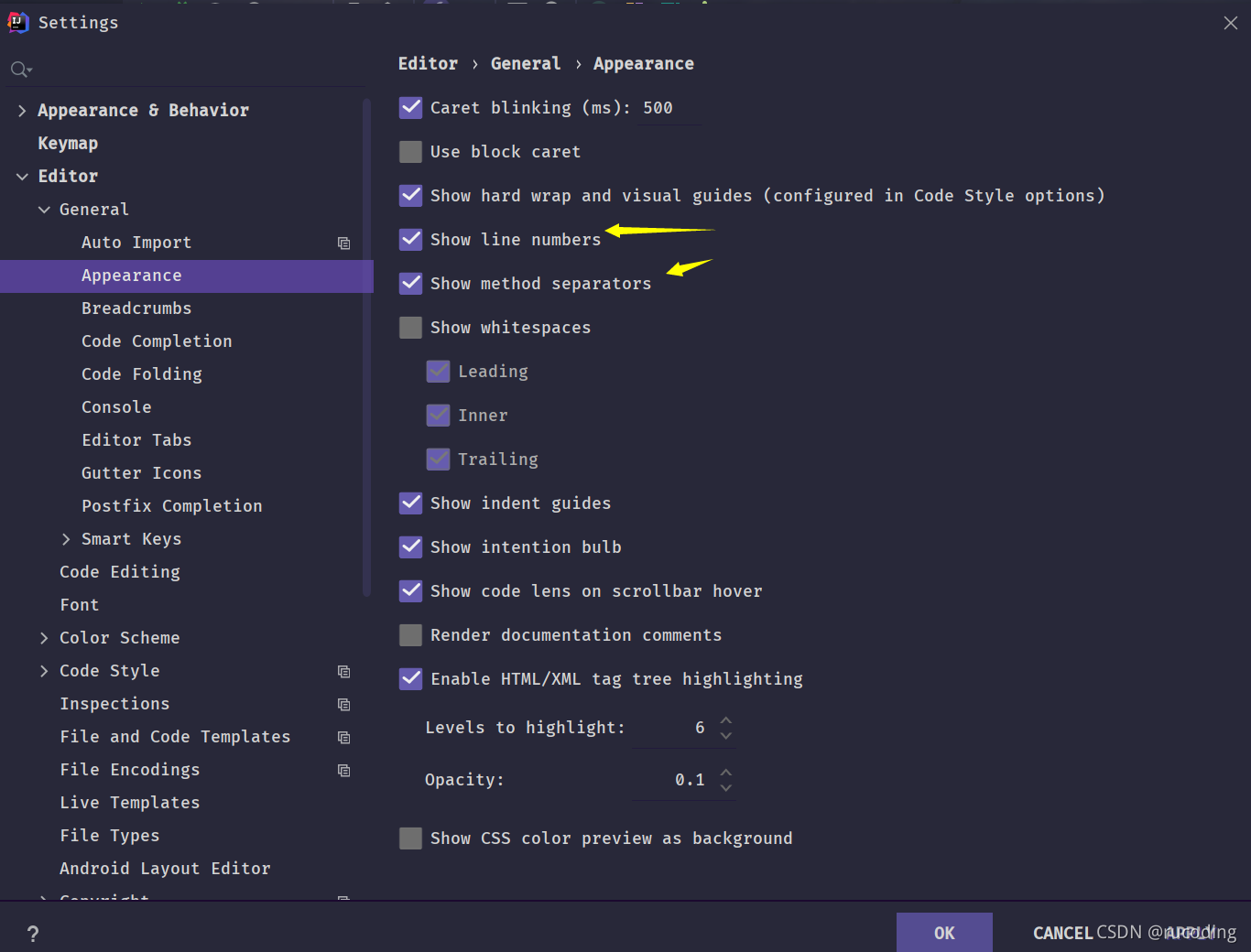
Task: Enable Show whitespaces checkbox
Action: click(410, 328)
